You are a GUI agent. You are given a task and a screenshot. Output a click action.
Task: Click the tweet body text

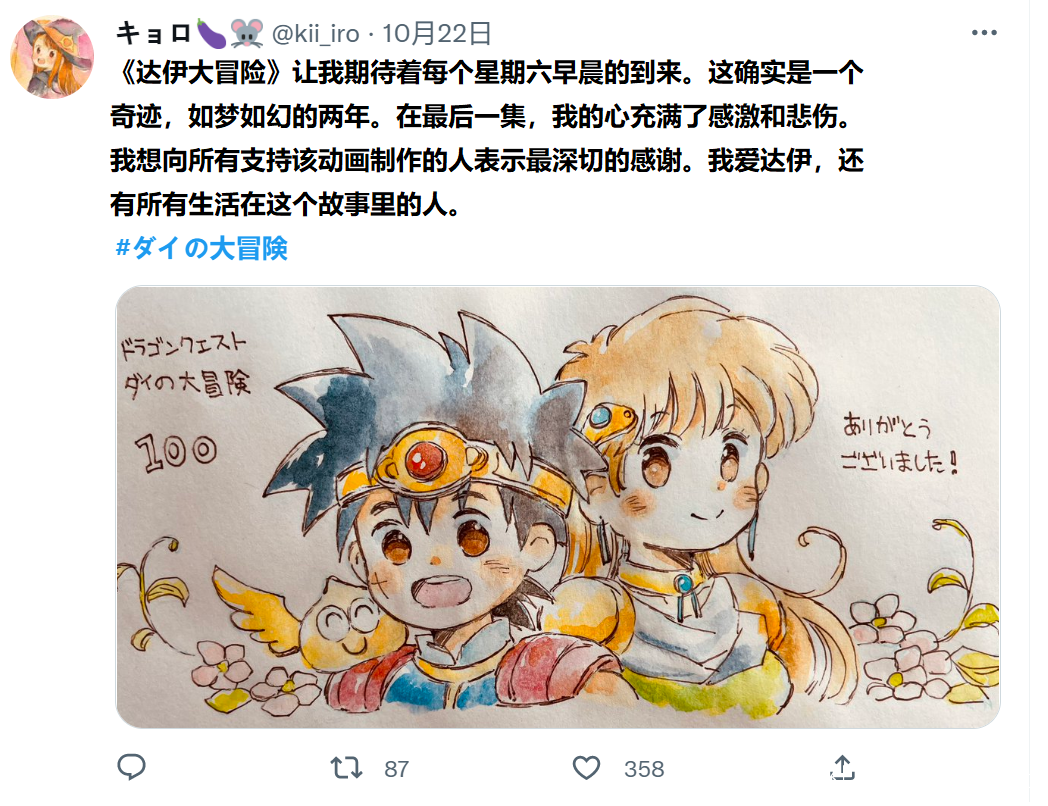487,138
